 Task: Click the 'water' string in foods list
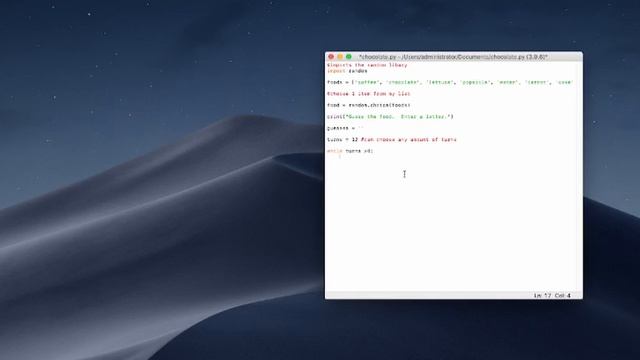507,82
